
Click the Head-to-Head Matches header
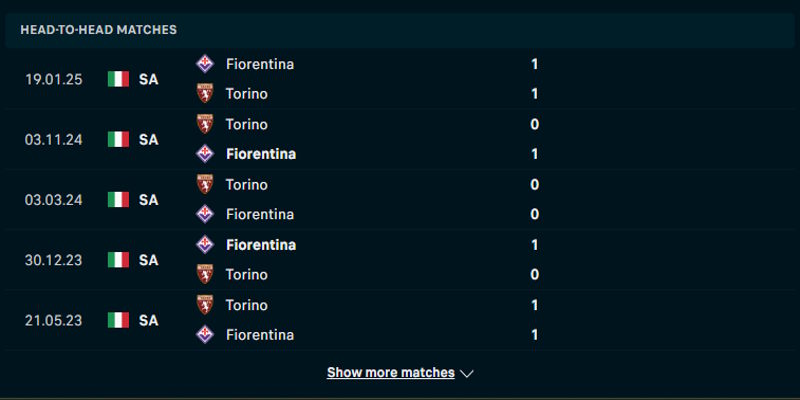click(x=98, y=30)
